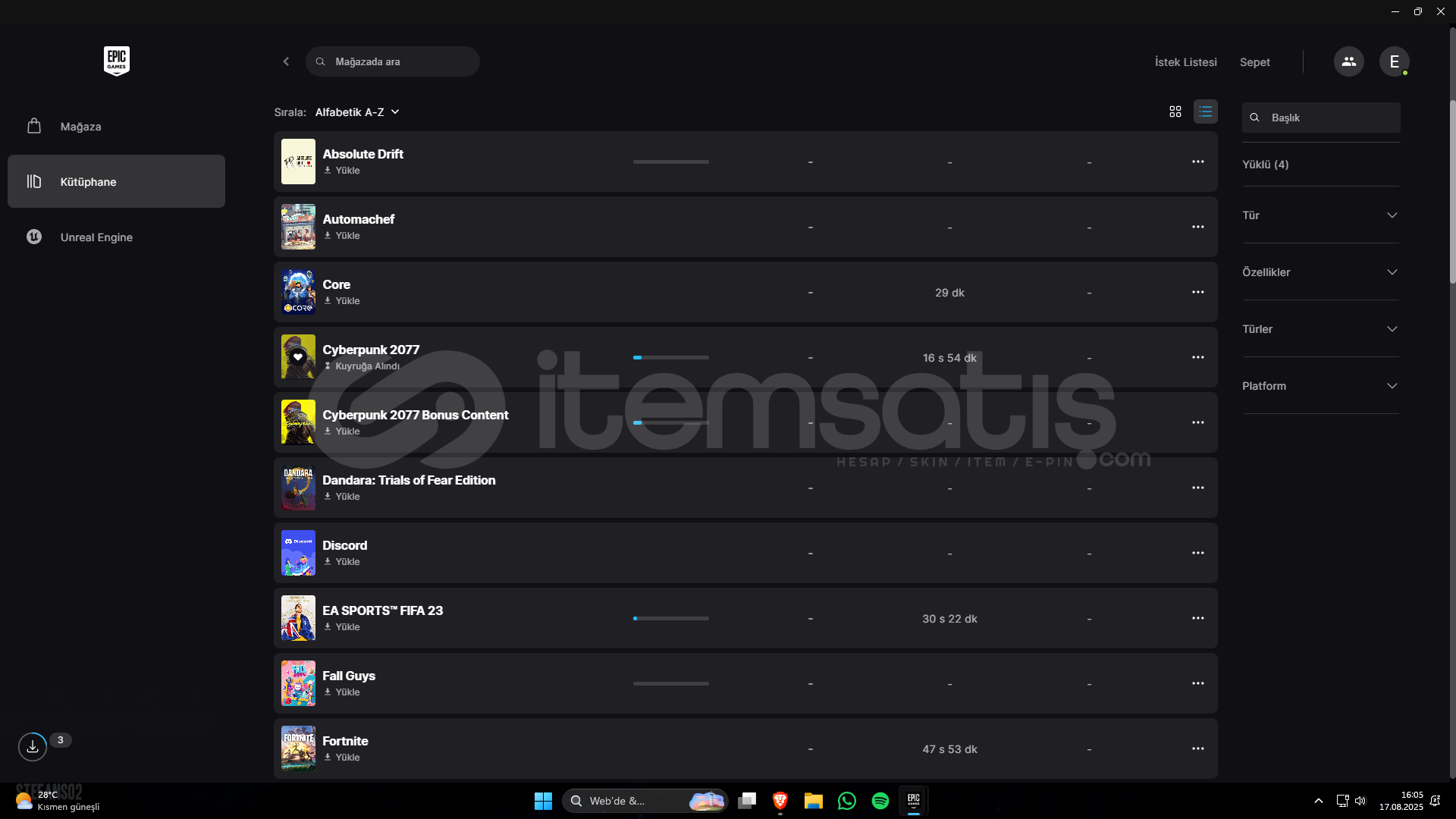The width and height of the screenshot is (1456, 819).
Task: Click Yükle under Automachef
Action: click(x=342, y=236)
